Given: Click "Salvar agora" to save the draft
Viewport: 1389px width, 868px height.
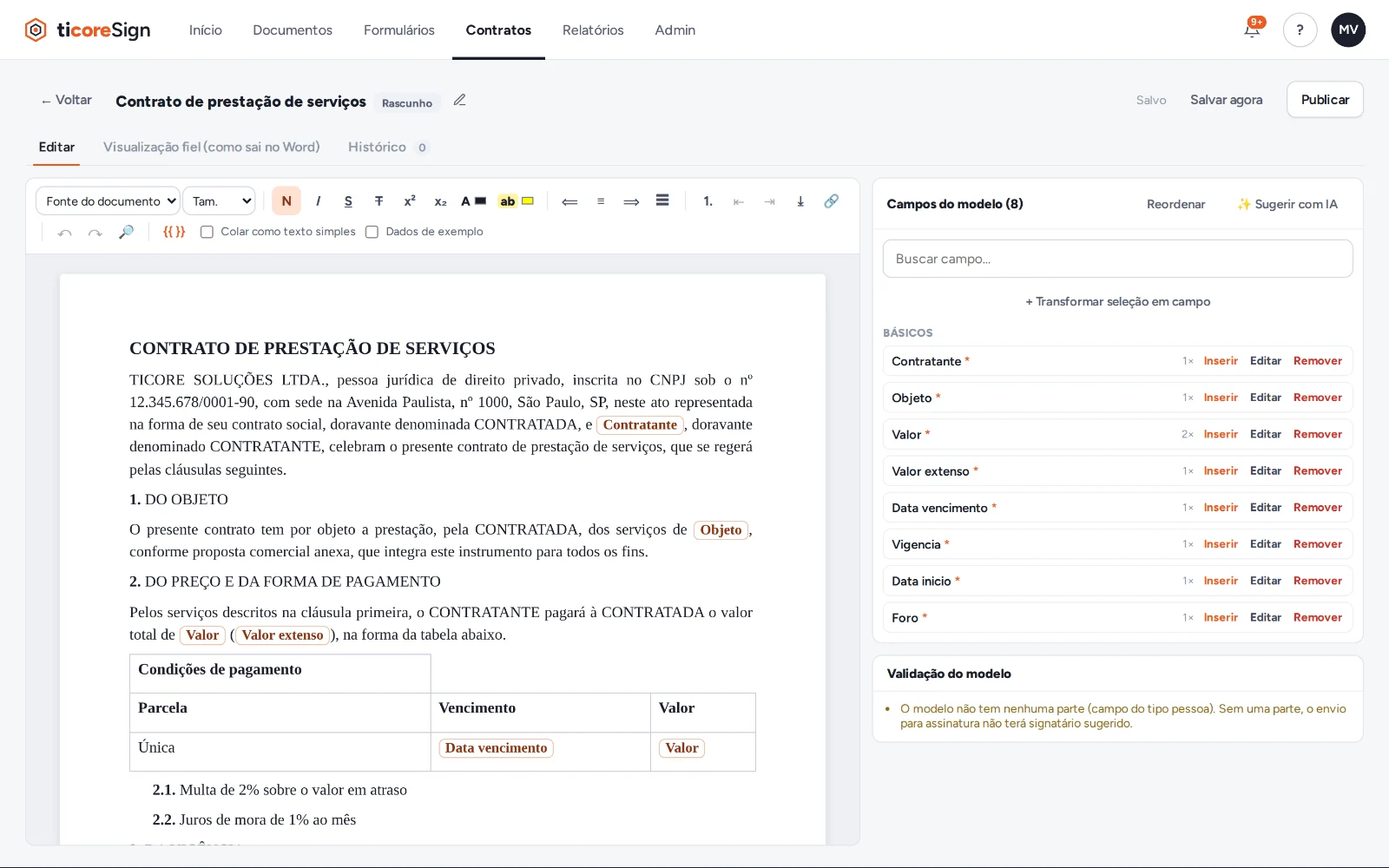Looking at the screenshot, I should point(1226,100).
